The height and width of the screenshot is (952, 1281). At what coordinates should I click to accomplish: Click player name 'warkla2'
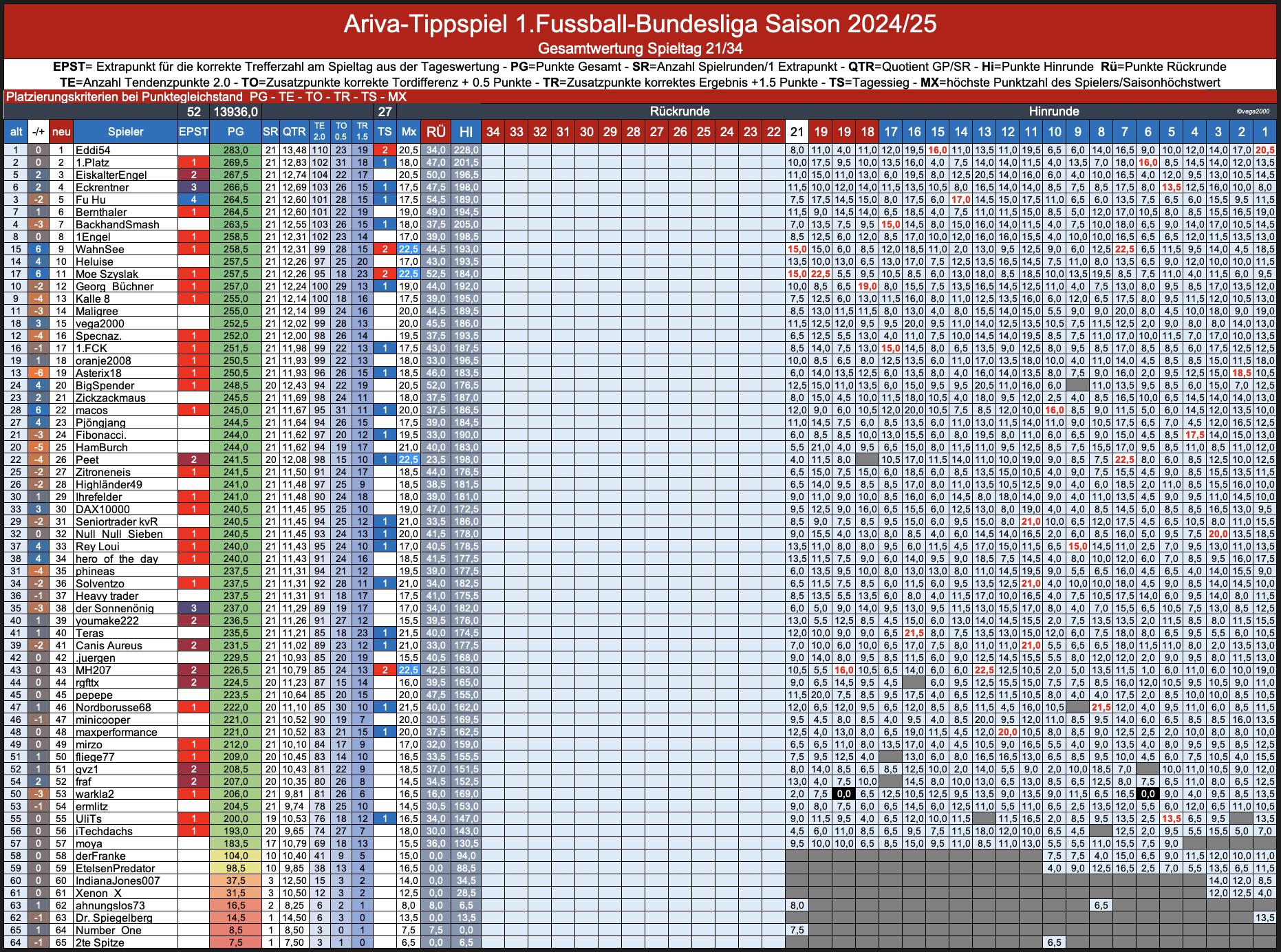pos(94,794)
